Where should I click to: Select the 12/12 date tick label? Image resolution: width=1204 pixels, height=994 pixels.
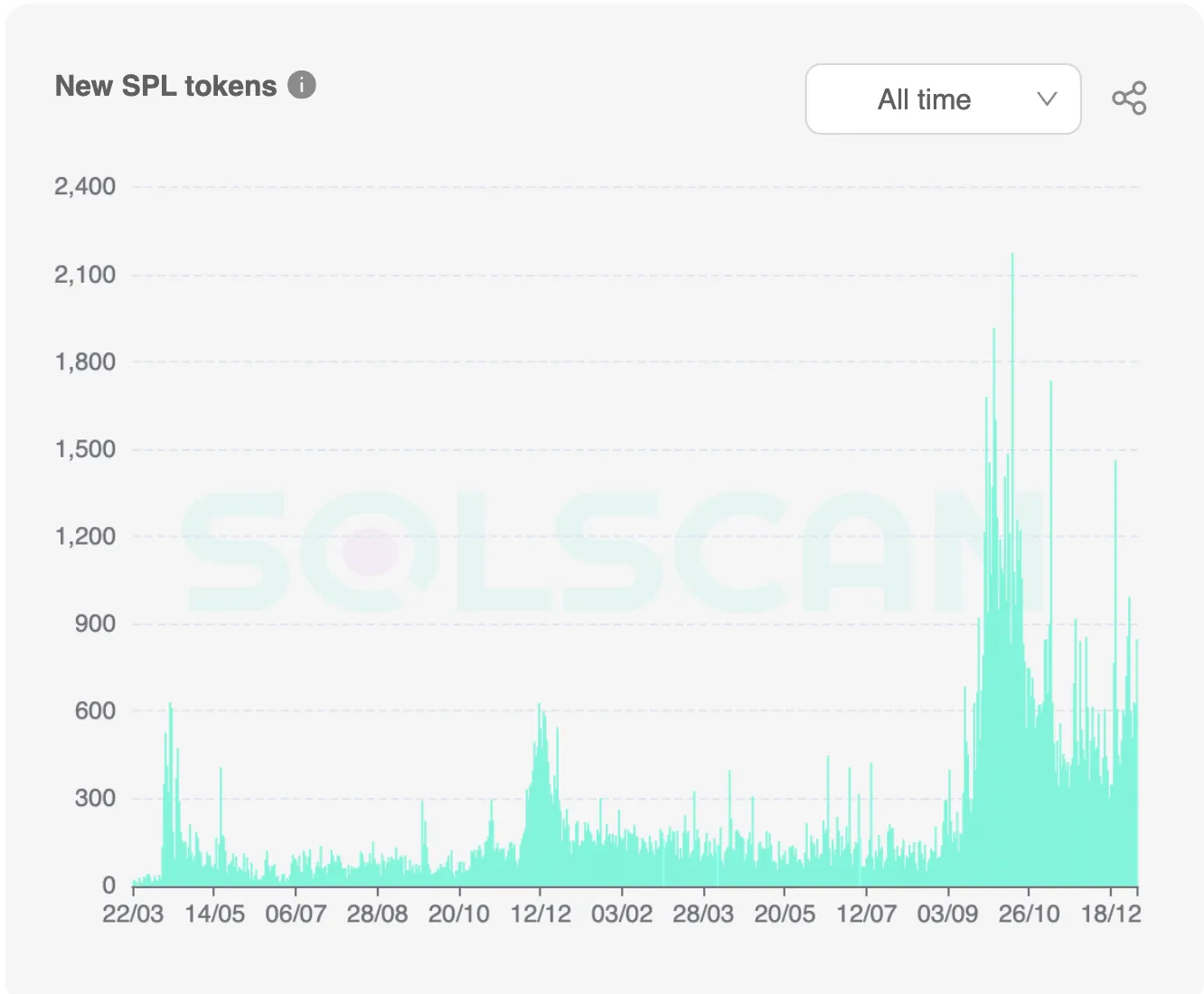(541, 914)
